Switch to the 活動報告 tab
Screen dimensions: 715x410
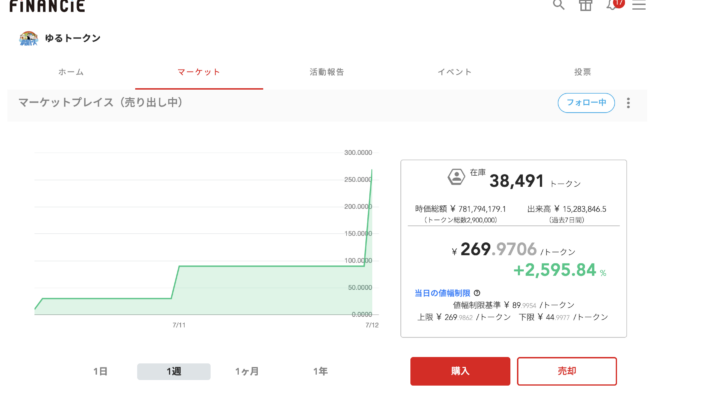click(327, 72)
